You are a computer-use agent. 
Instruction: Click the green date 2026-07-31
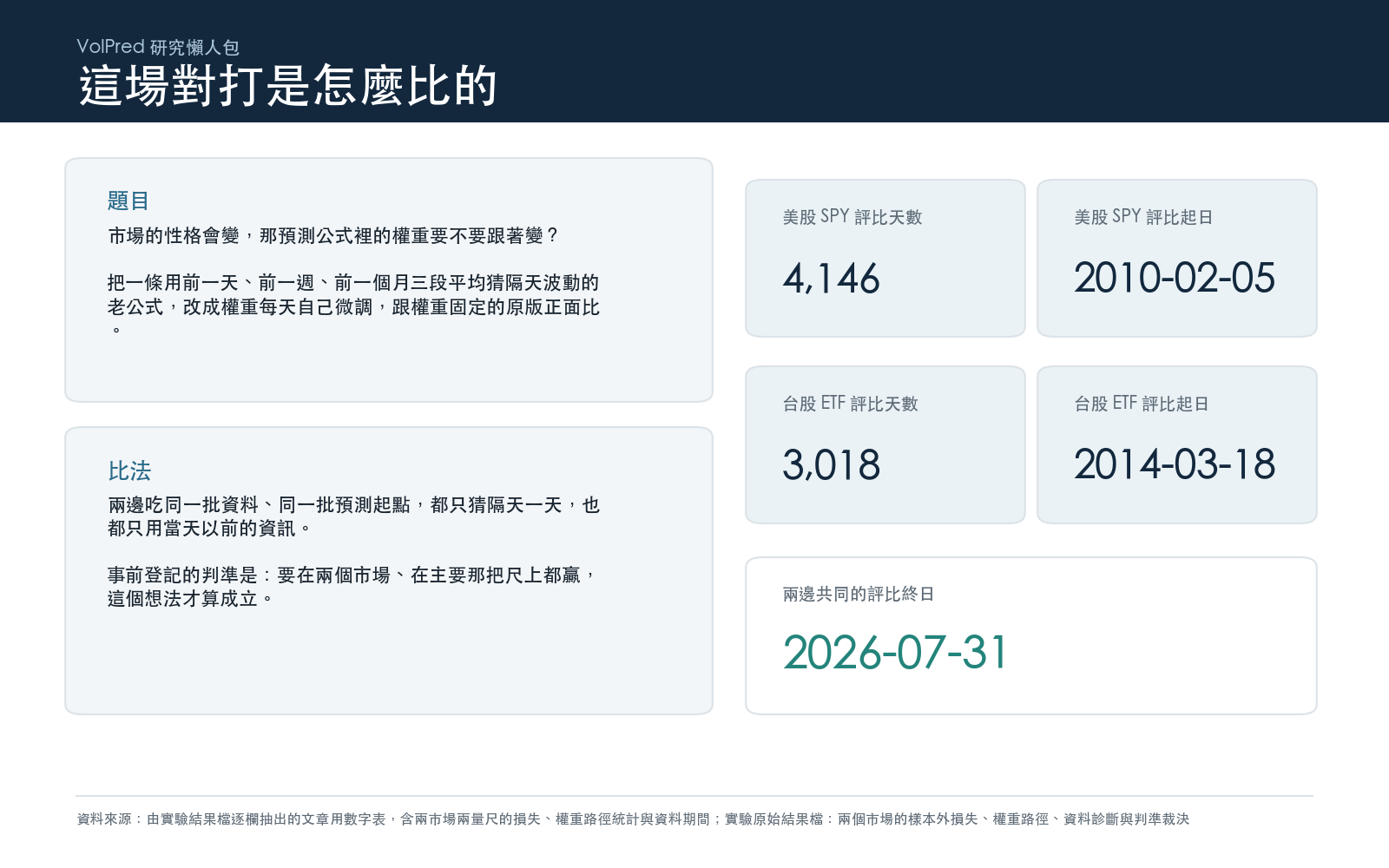click(895, 653)
